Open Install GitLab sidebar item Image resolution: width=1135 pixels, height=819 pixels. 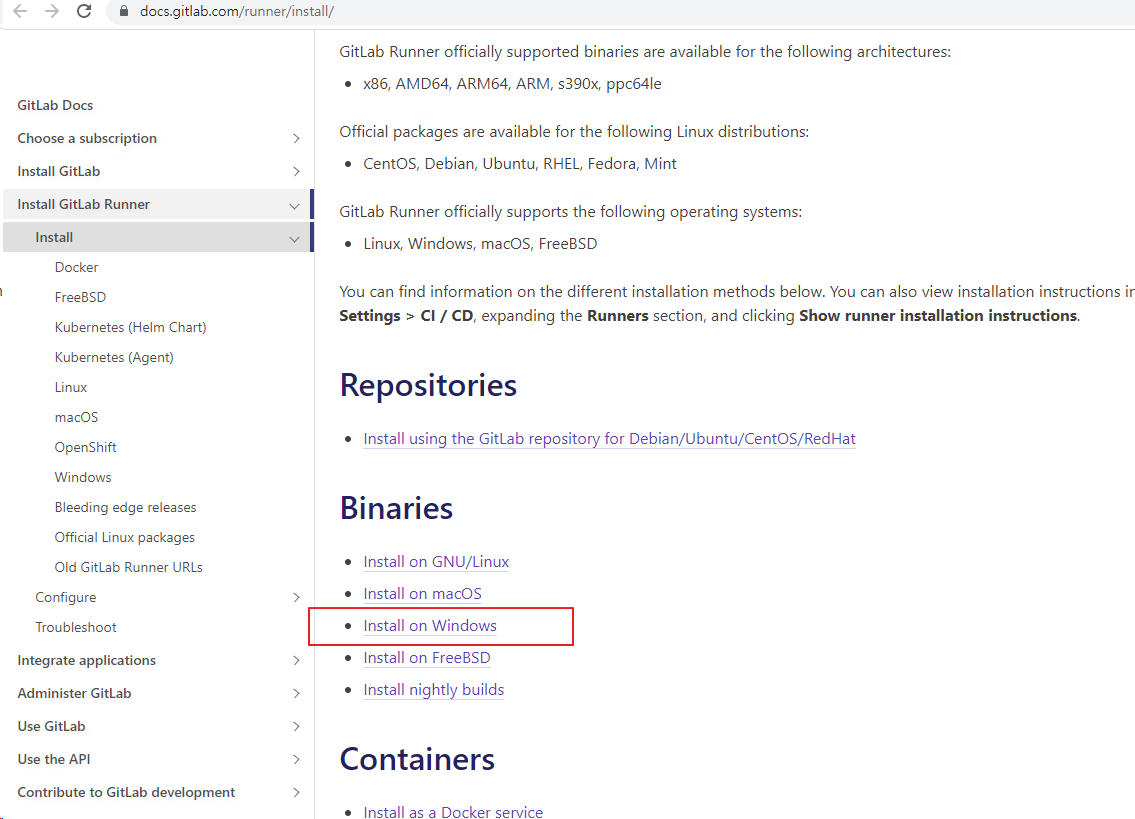[59, 172]
